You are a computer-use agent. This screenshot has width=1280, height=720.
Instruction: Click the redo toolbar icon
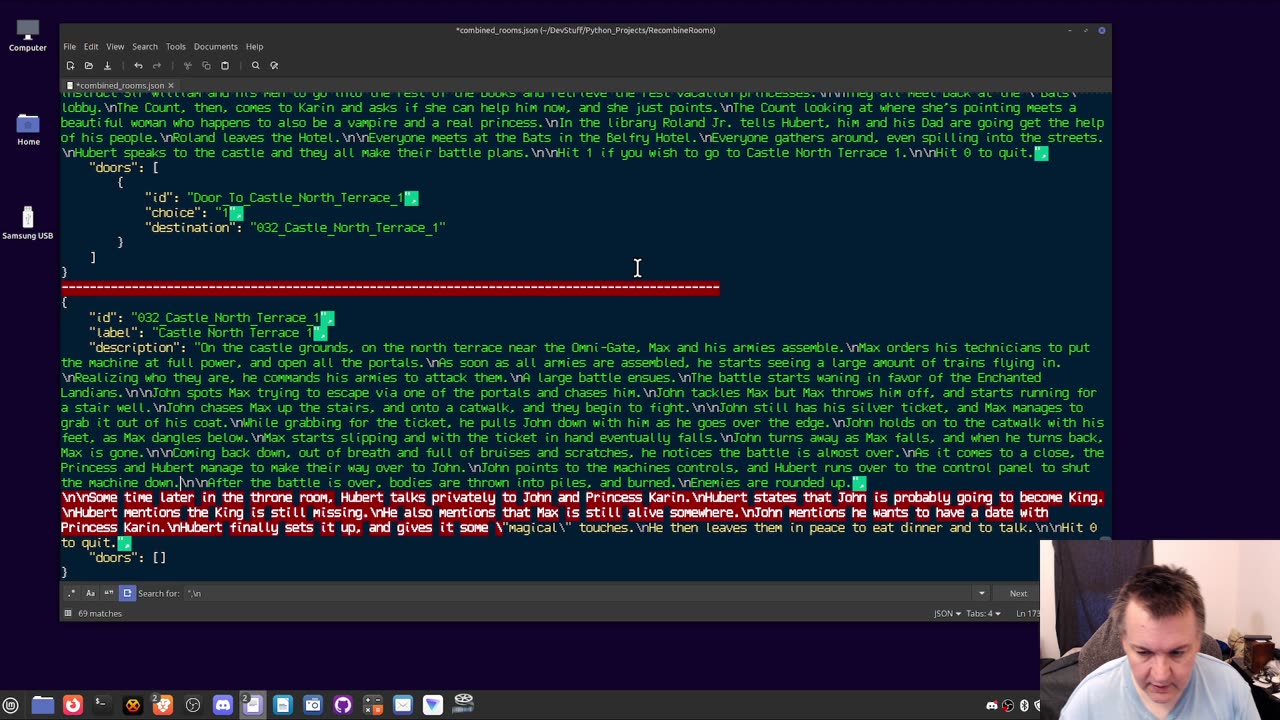click(156, 66)
